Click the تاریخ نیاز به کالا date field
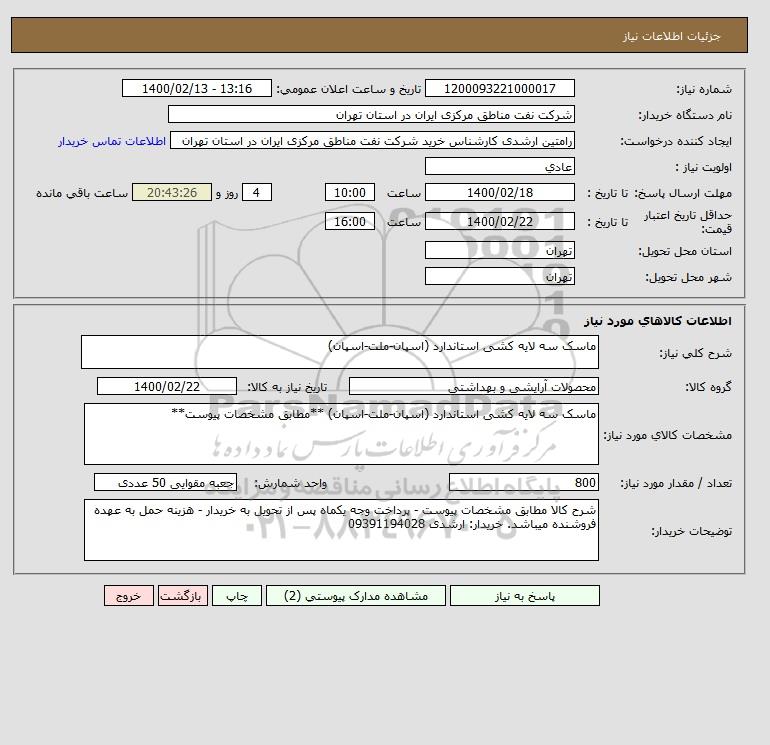Viewport: 770px width, 745px height. click(x=167, y=386)
